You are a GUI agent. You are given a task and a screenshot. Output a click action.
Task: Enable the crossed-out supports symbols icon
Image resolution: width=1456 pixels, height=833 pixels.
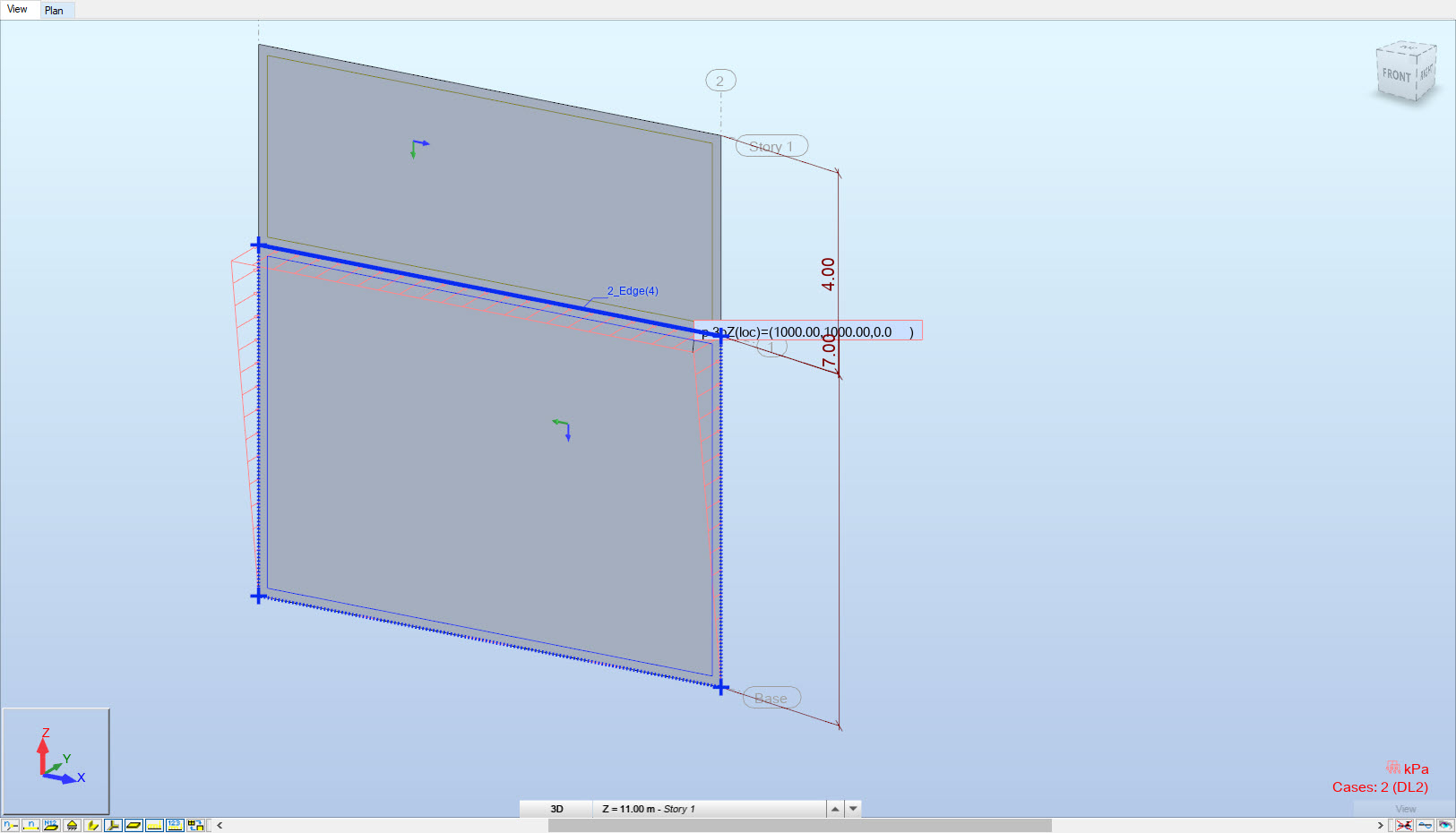pyautogui.click(x=1404, y=825)
